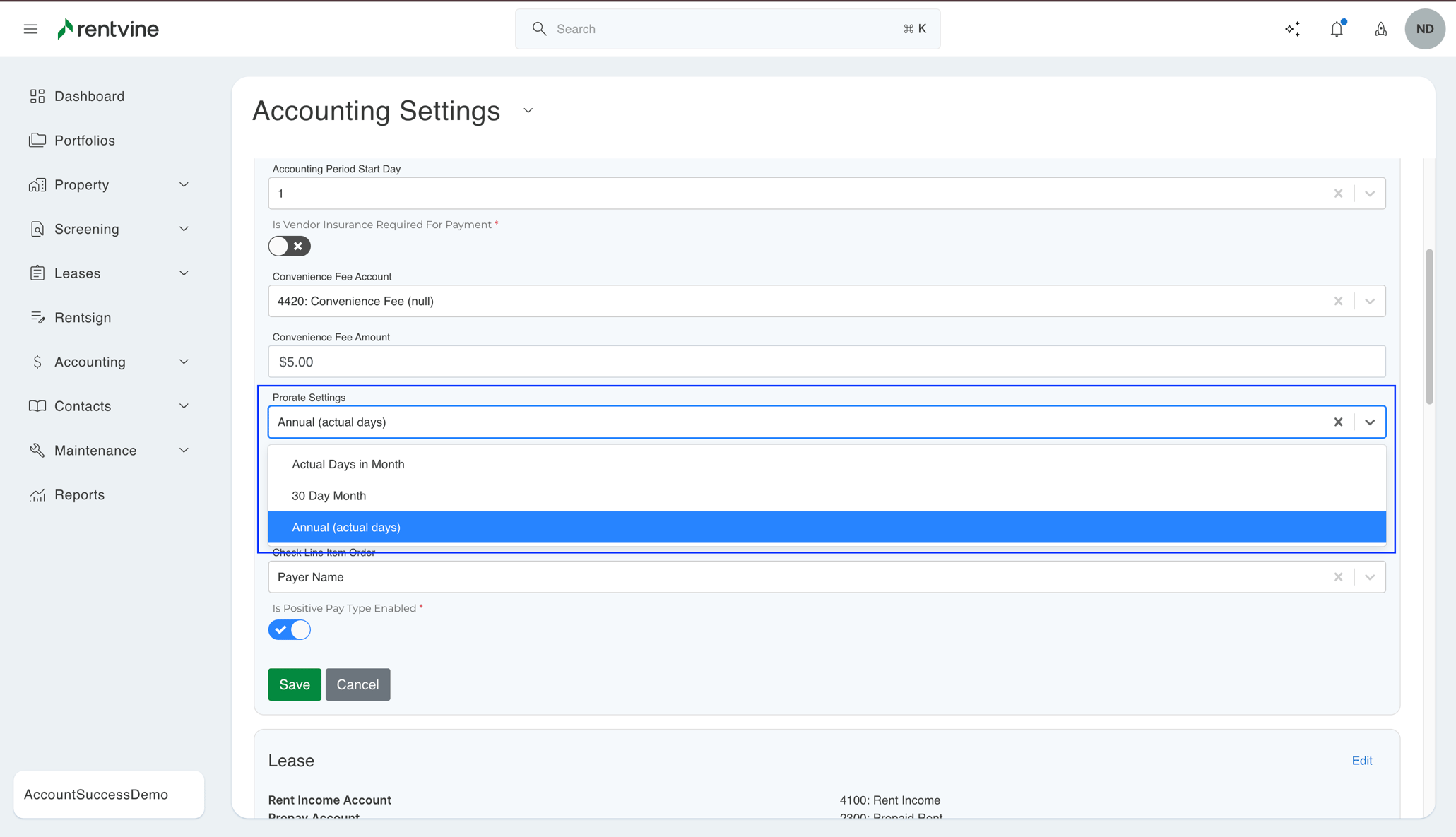The image size is (1456, 837).
Task: Click the green Save button
Action: coord(294,684)
